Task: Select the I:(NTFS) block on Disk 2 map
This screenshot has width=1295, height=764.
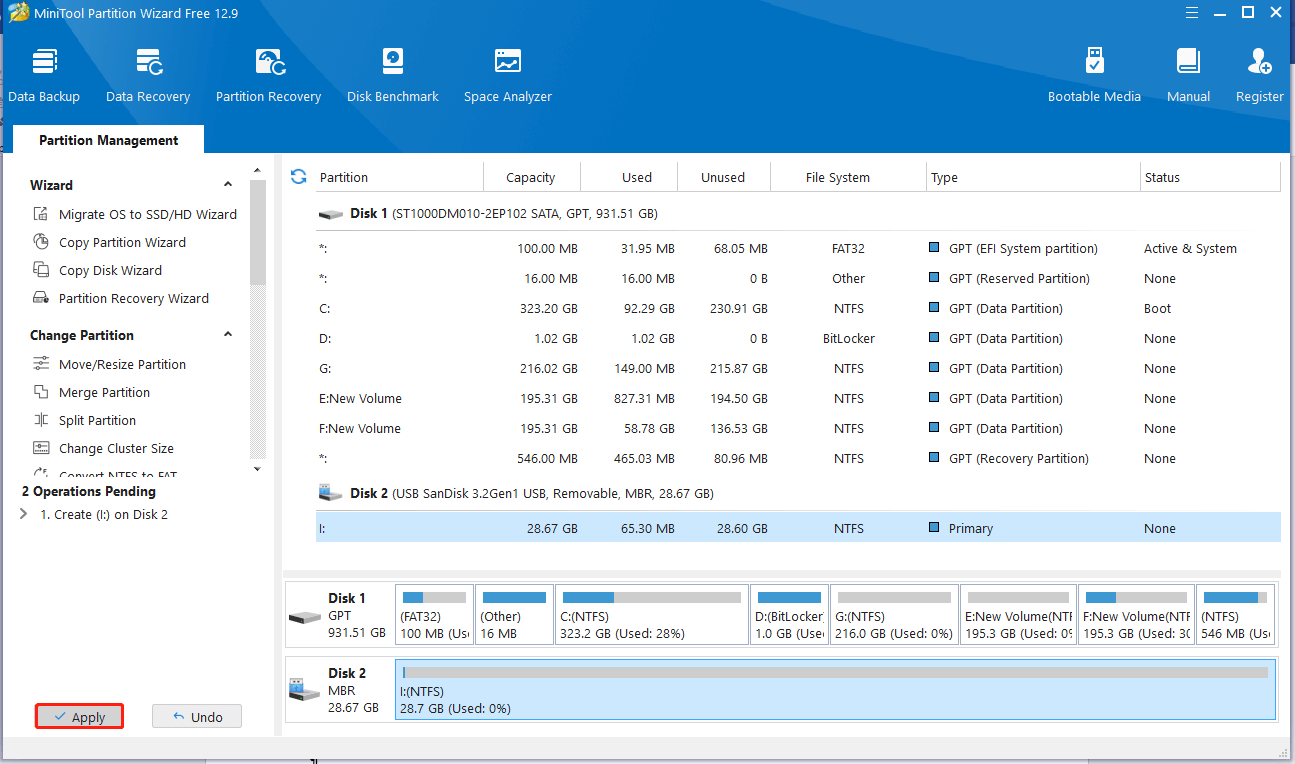Action: [x=836, y=689]
